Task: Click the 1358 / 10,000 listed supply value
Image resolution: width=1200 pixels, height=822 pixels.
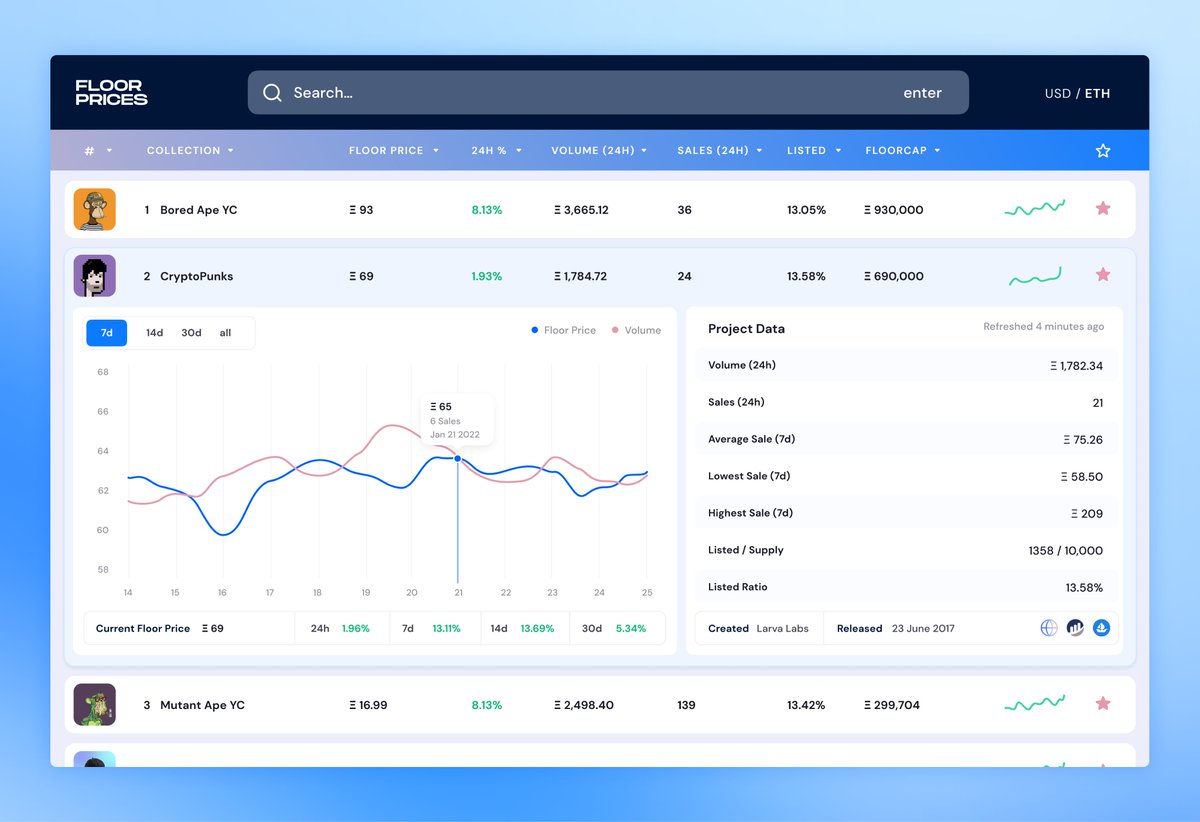Action: [1065, 551]
